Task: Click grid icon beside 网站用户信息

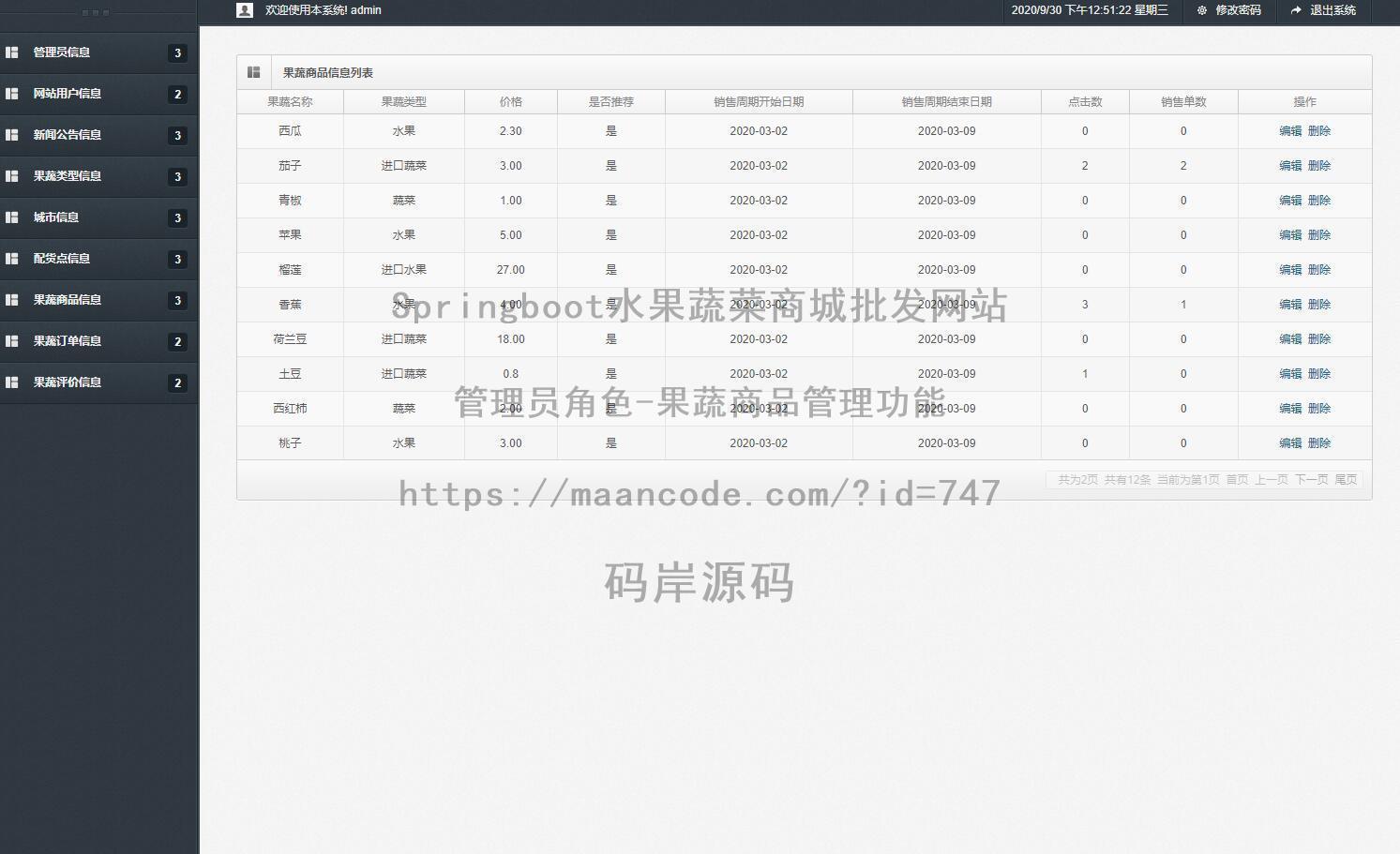Action: (x=12, y=94)
